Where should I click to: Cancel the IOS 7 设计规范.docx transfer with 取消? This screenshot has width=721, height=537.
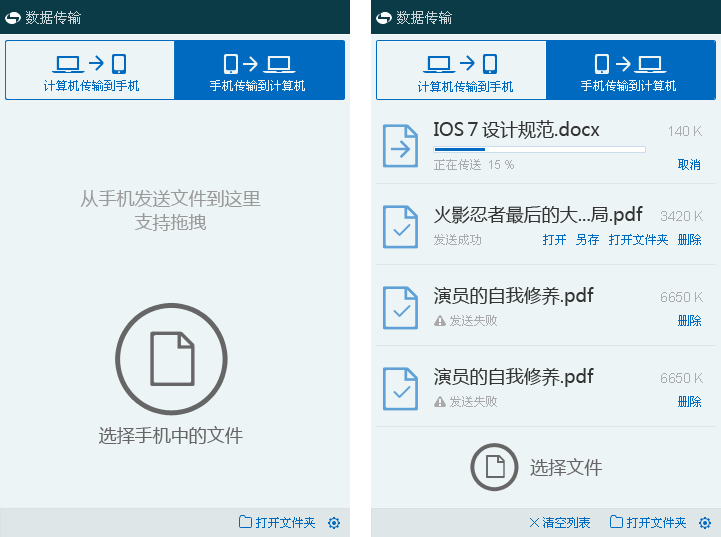pos(689,165)
